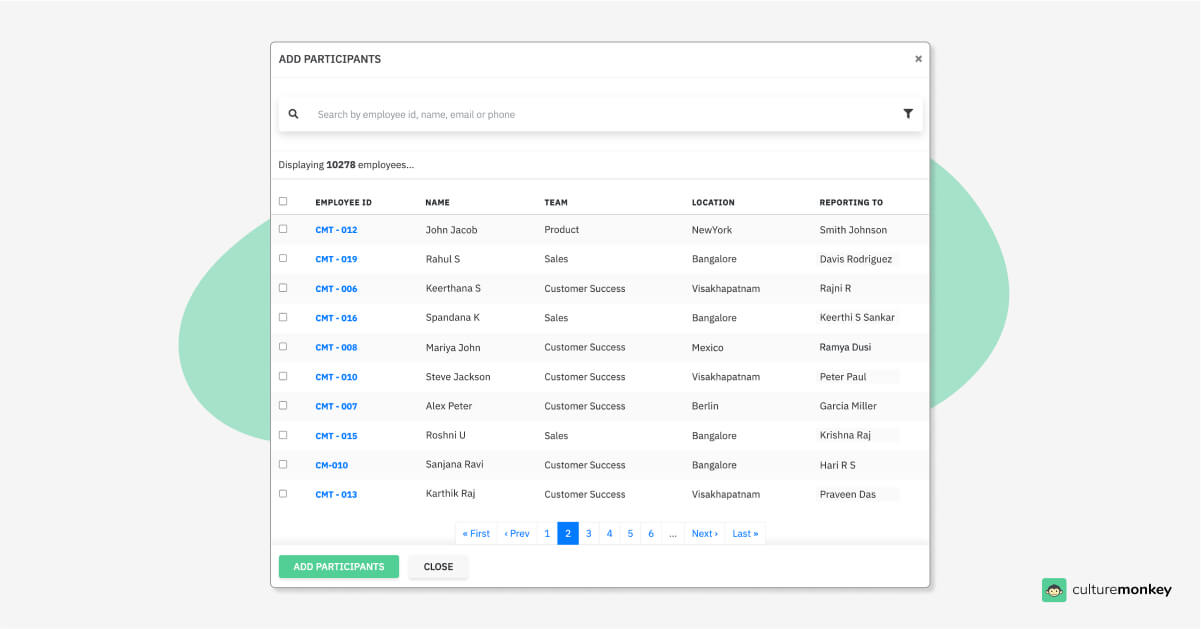Image resolution: width=1201 pixels, height=629 pixels.
Task: Open employee ID CMT - 012
Action: [336, 230]
